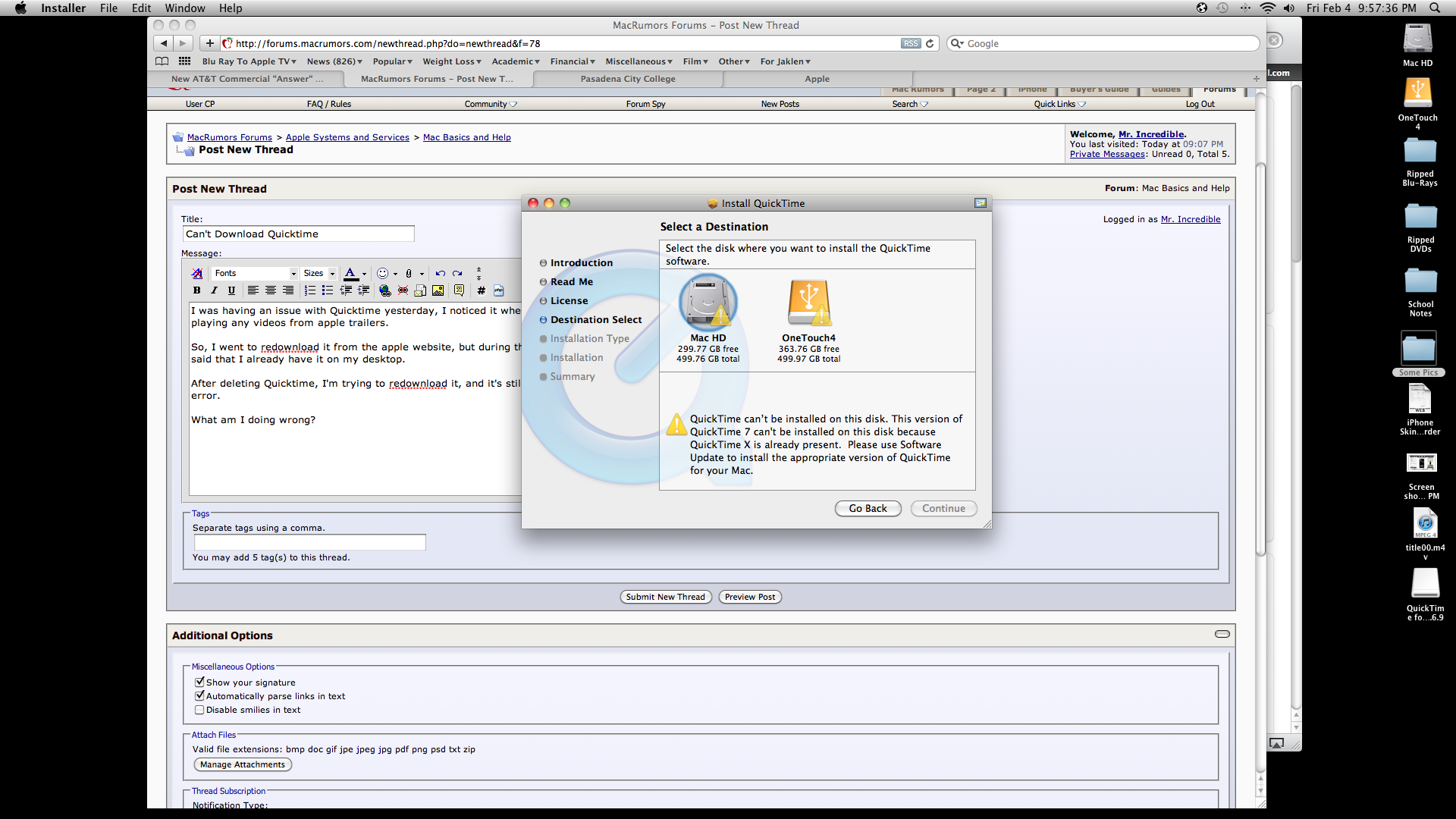The width and height of the screenshot is (1456, 819).
Task: Open the attachments paperclip dropdown arrow
Action: pyautogui.click(x=422, y=274)
